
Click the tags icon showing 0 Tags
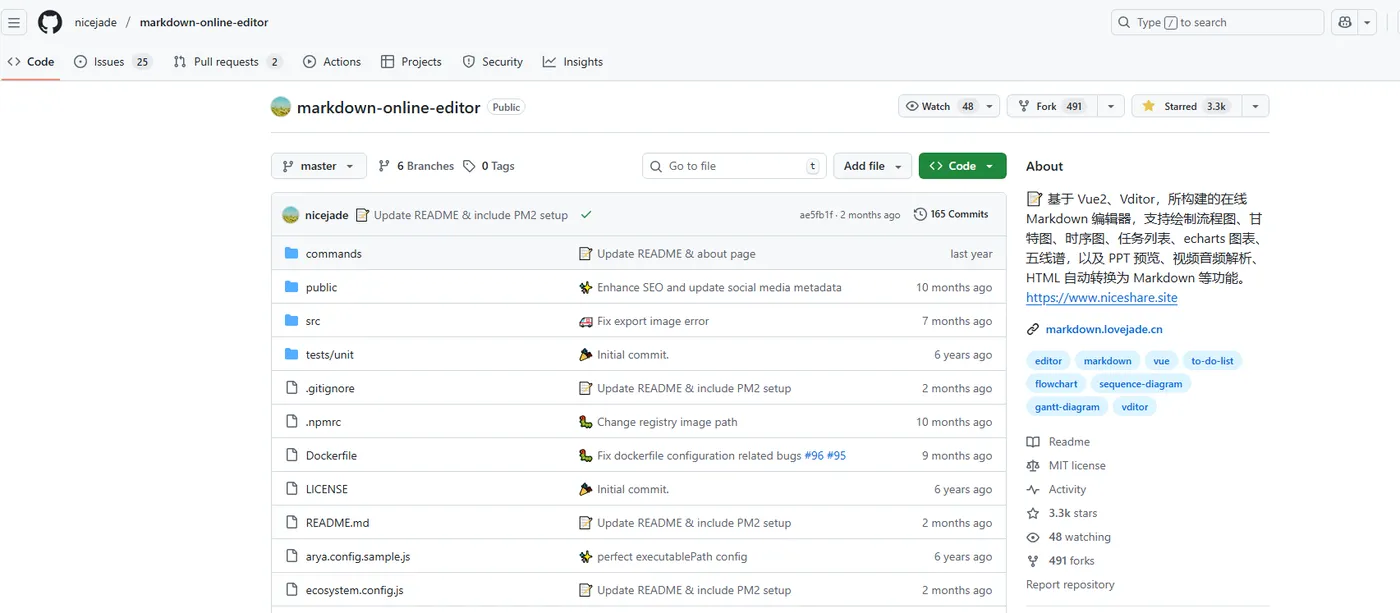(x=468, y=165)
